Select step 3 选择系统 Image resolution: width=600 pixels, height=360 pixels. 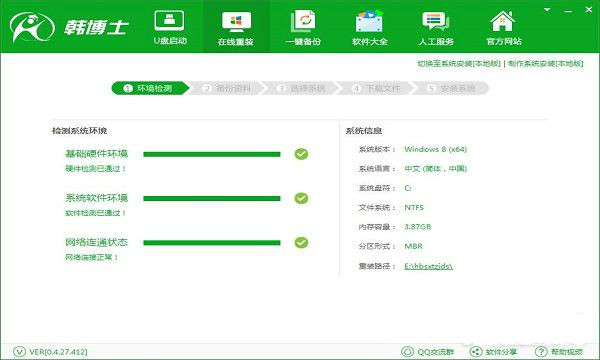[302, 88]
